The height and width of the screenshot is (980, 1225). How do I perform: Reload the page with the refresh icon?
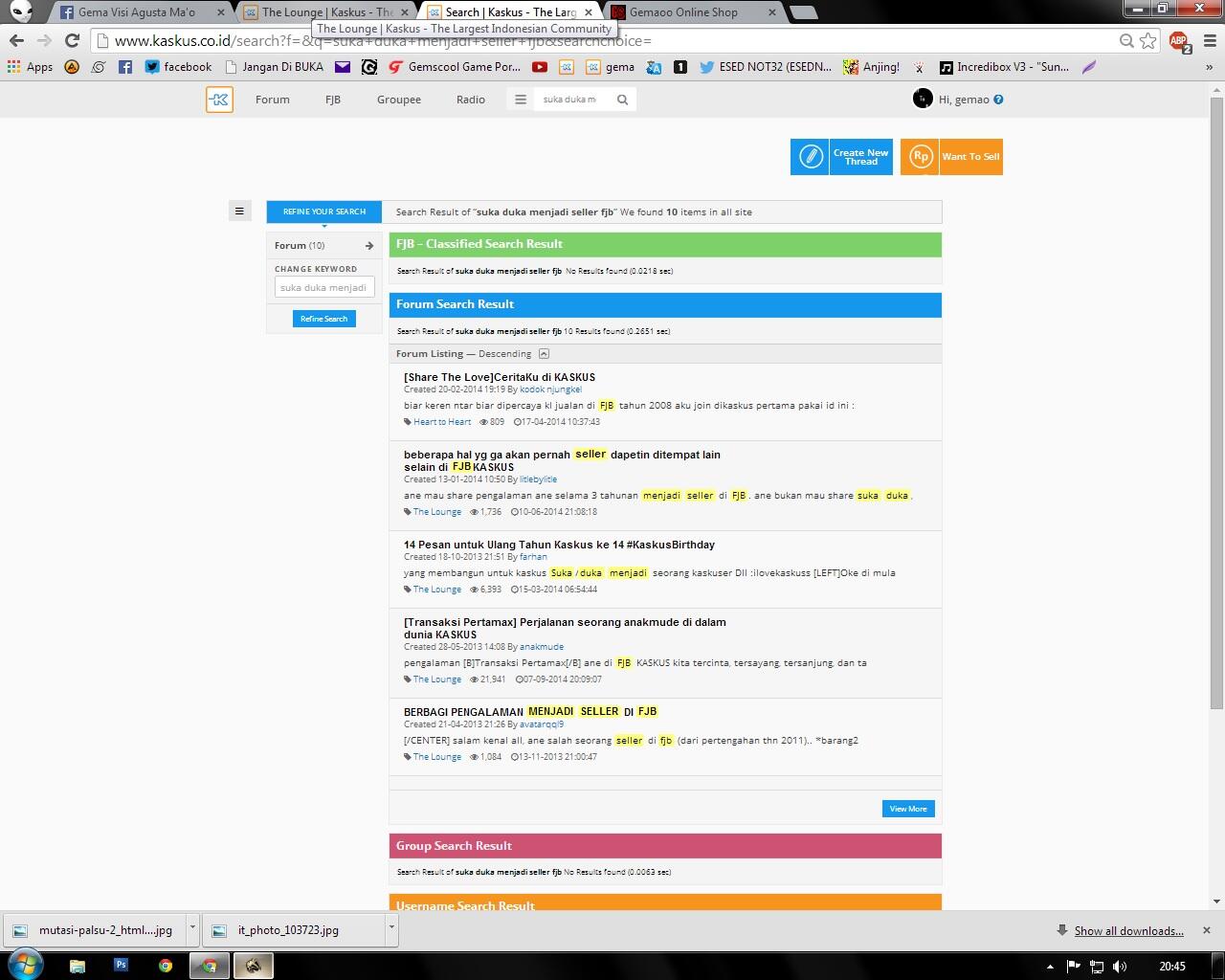[72, 40]
